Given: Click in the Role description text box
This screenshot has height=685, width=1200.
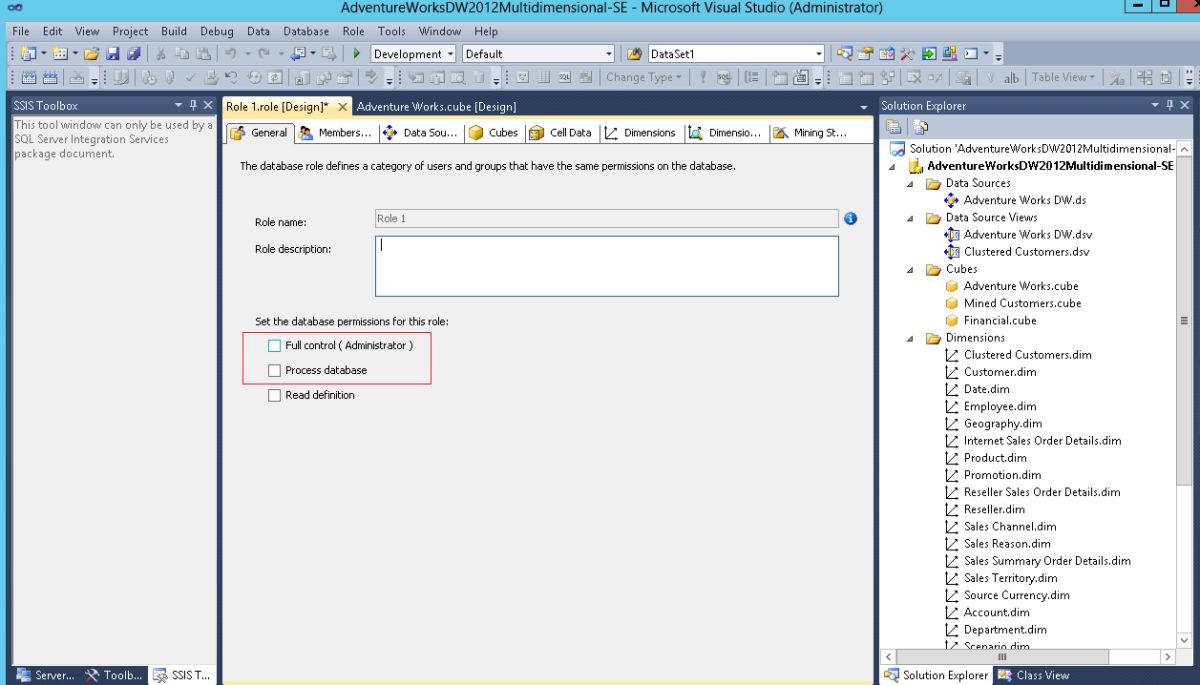Looking at the screenshot, I should pyautogui.click(x=607, y=266).
